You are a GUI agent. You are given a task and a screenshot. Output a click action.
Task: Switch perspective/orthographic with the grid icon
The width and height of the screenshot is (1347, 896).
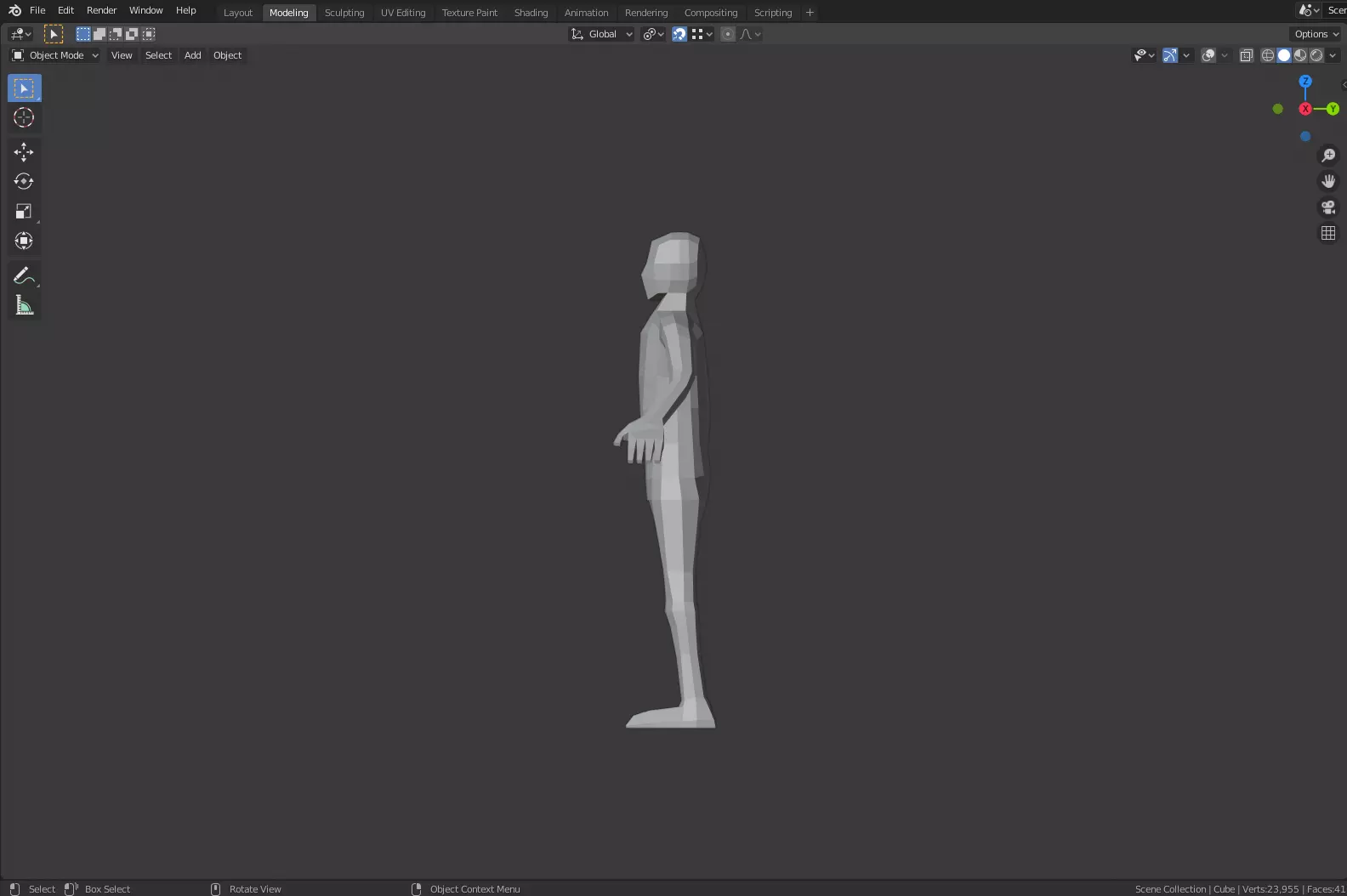click(x=1328, y=233)
